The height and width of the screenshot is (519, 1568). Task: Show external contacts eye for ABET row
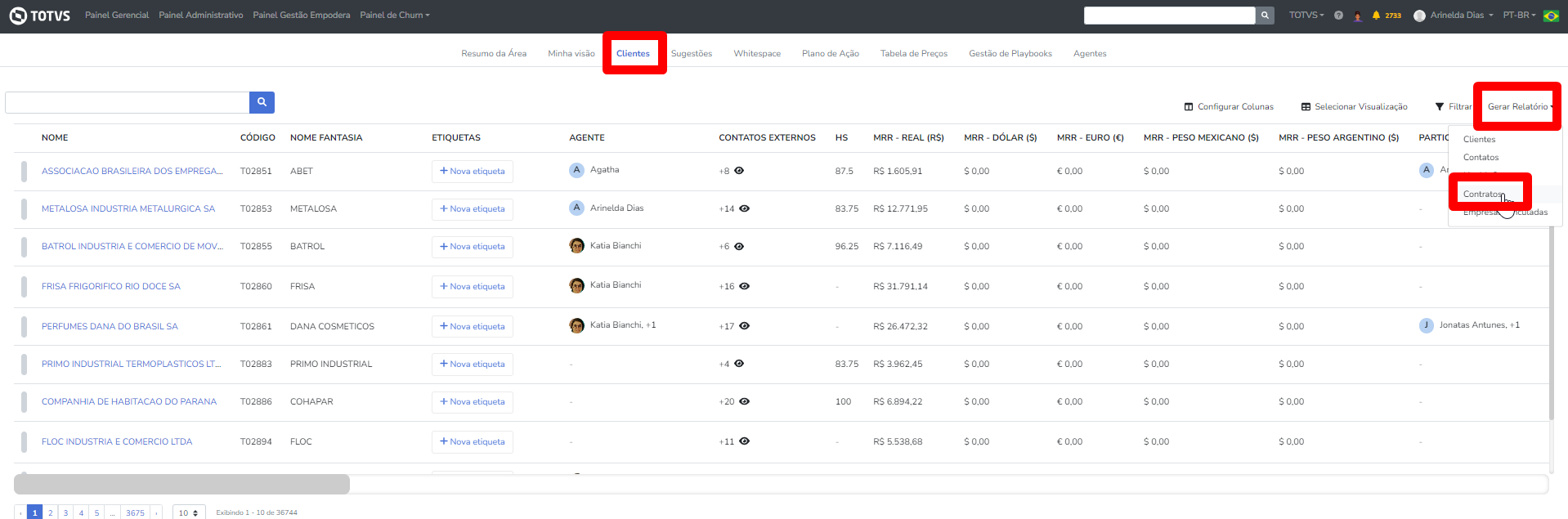tap(739, 171)
